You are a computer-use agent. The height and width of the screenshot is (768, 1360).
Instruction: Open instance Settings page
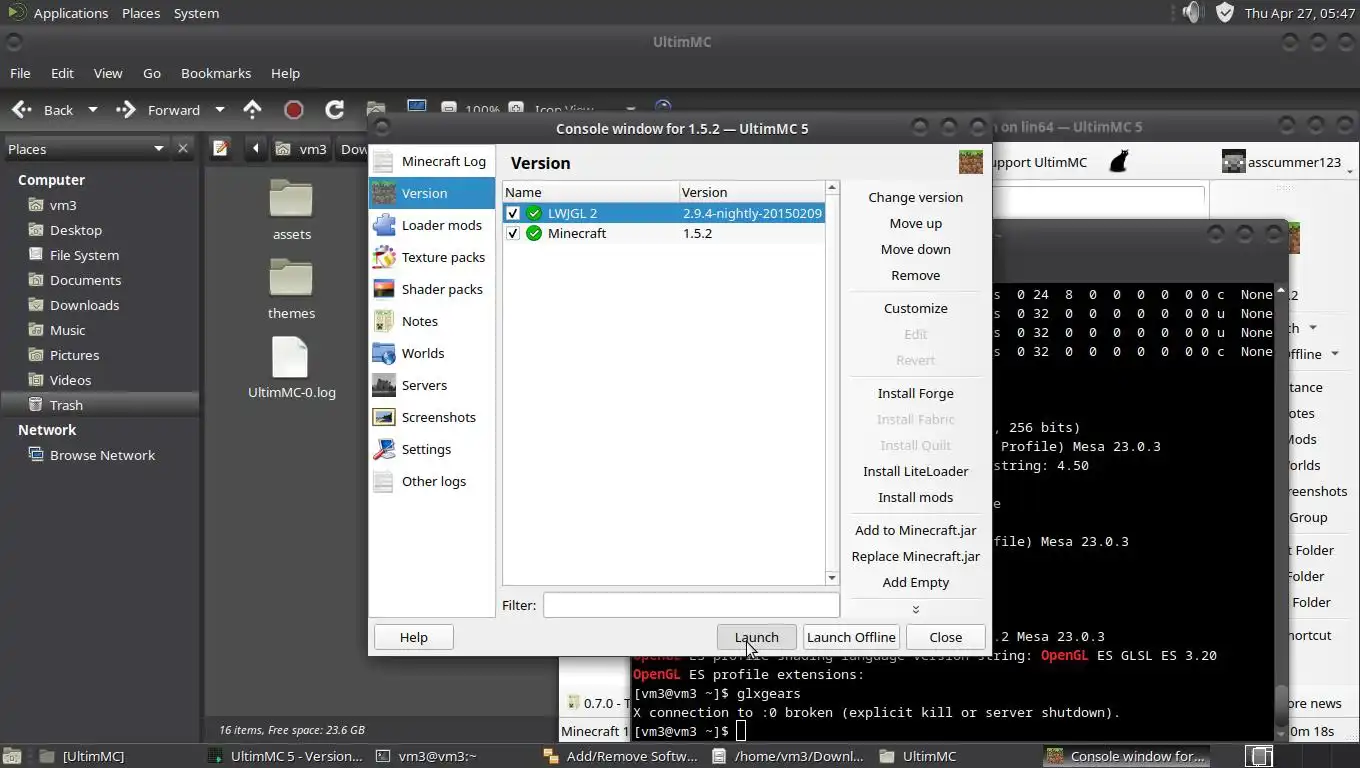(431, 449)
